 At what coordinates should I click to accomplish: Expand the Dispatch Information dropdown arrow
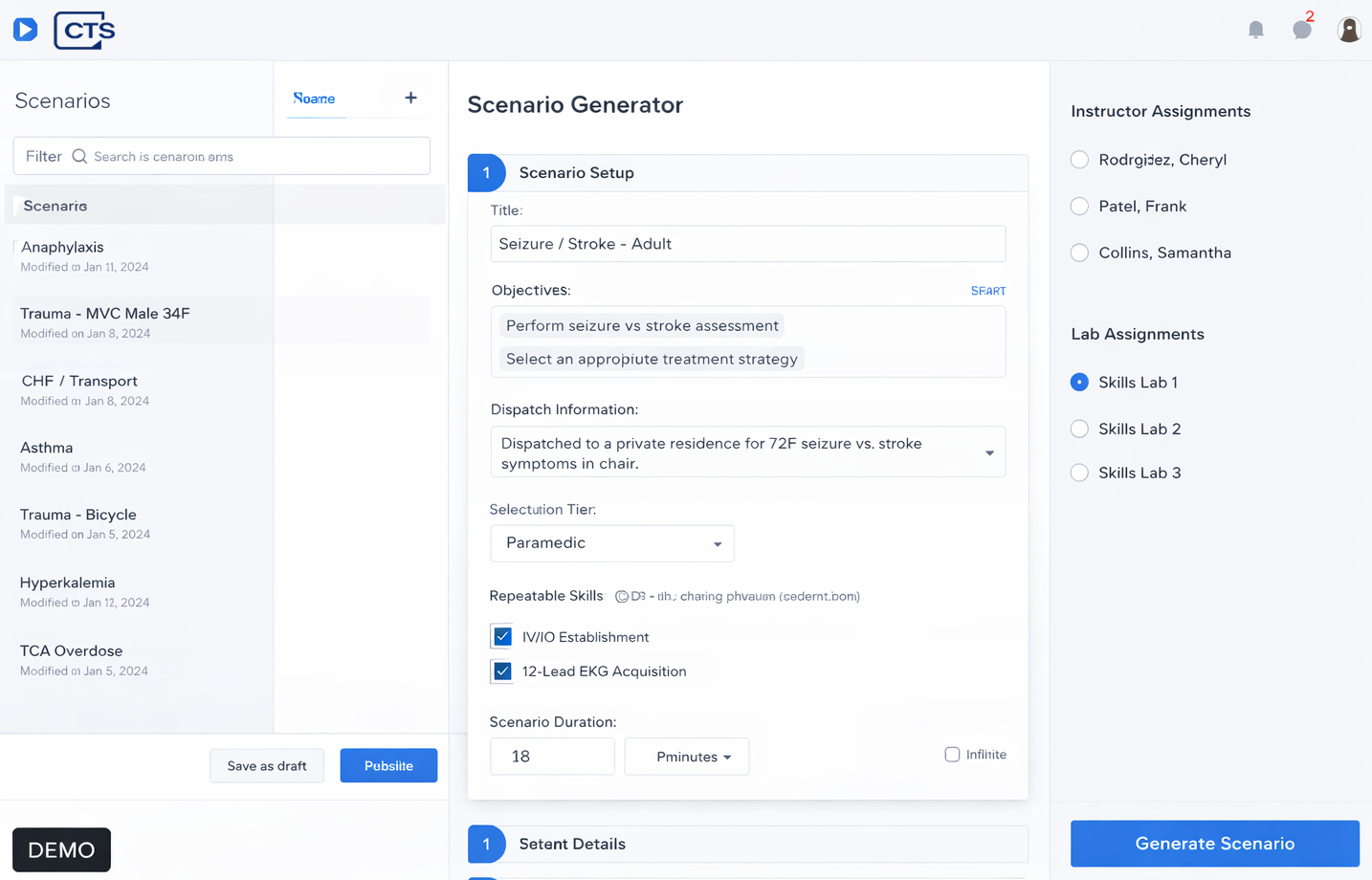click(x=989, y=453)
